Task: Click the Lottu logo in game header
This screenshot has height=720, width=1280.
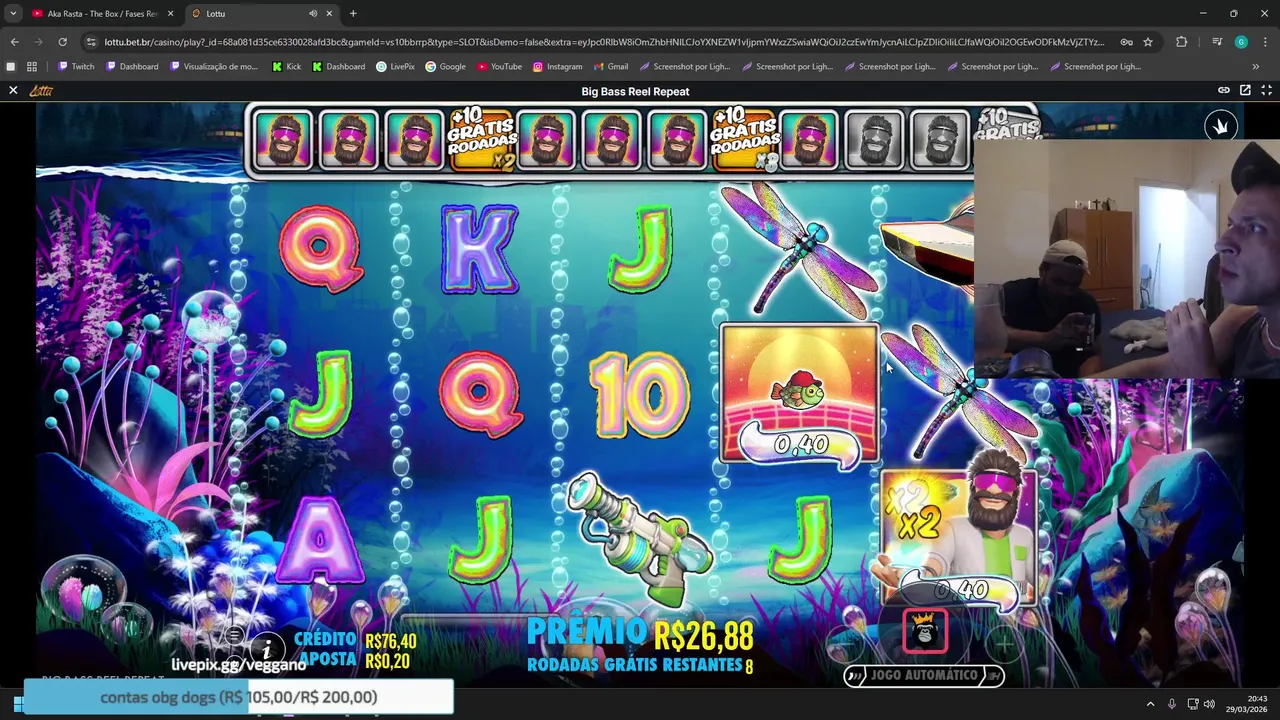Action: [41, 90]
